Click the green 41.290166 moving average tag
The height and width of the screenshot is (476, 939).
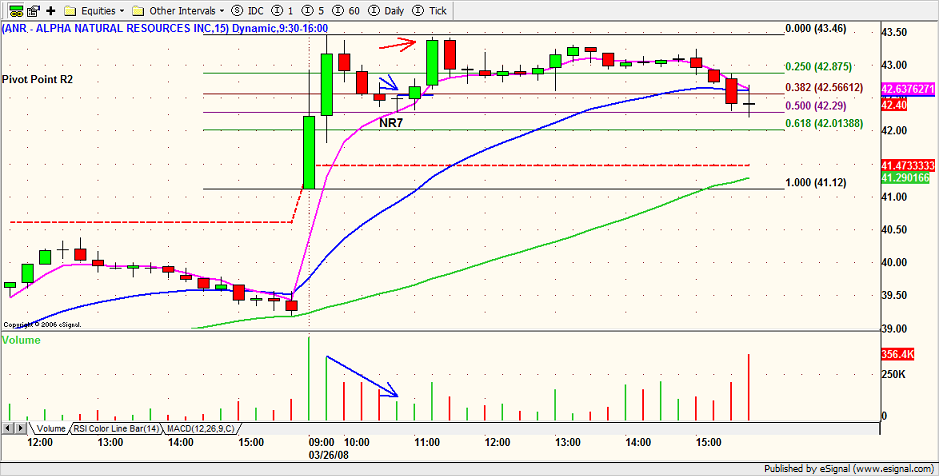905,177
